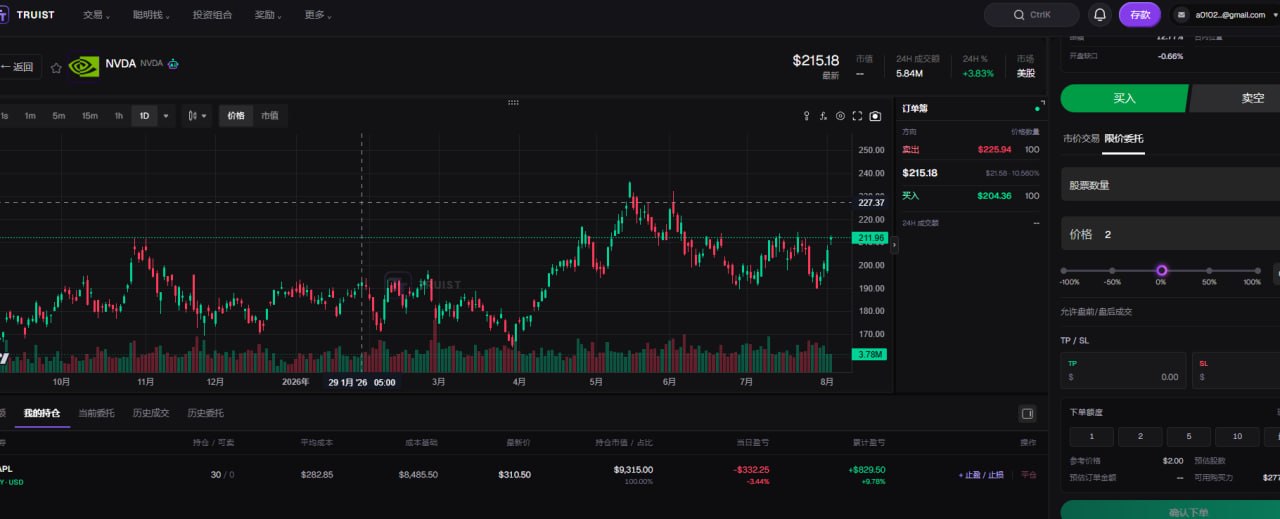
Task: Expand the 奖励 dropdown
Action: pyautogui.click(x=268, y=15)
